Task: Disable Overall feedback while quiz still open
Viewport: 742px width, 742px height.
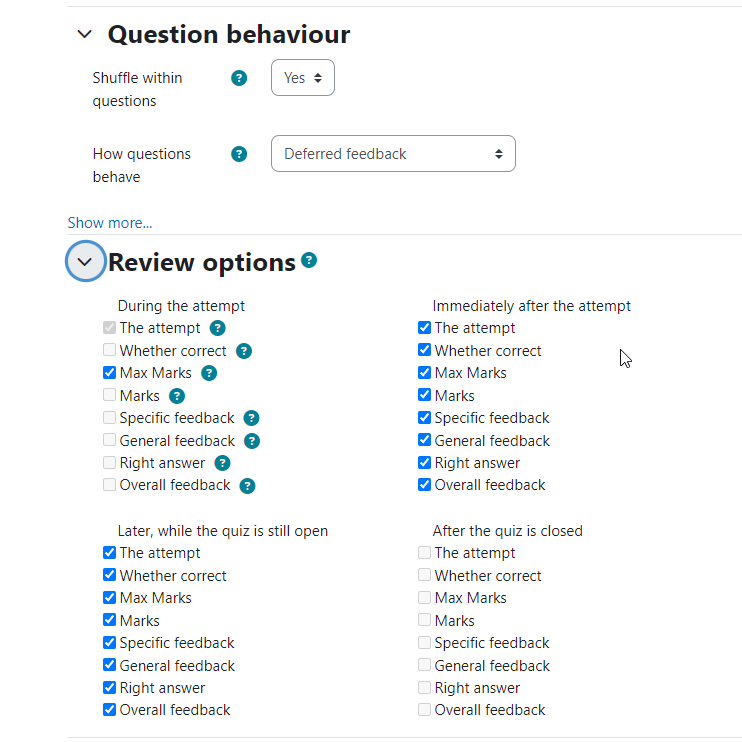Action: [109, 709]
